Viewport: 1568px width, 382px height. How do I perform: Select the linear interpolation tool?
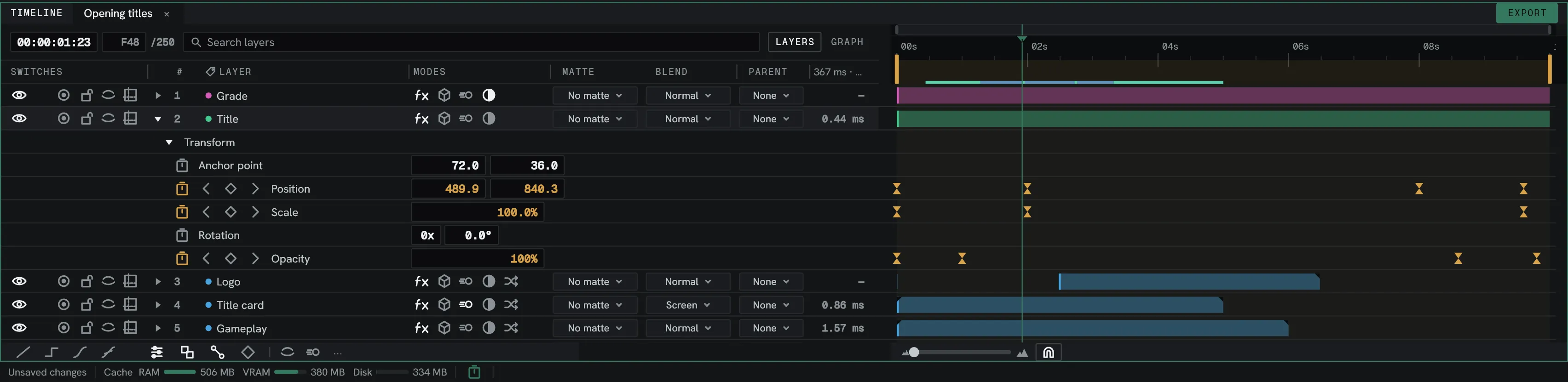(x=23, y=352)
